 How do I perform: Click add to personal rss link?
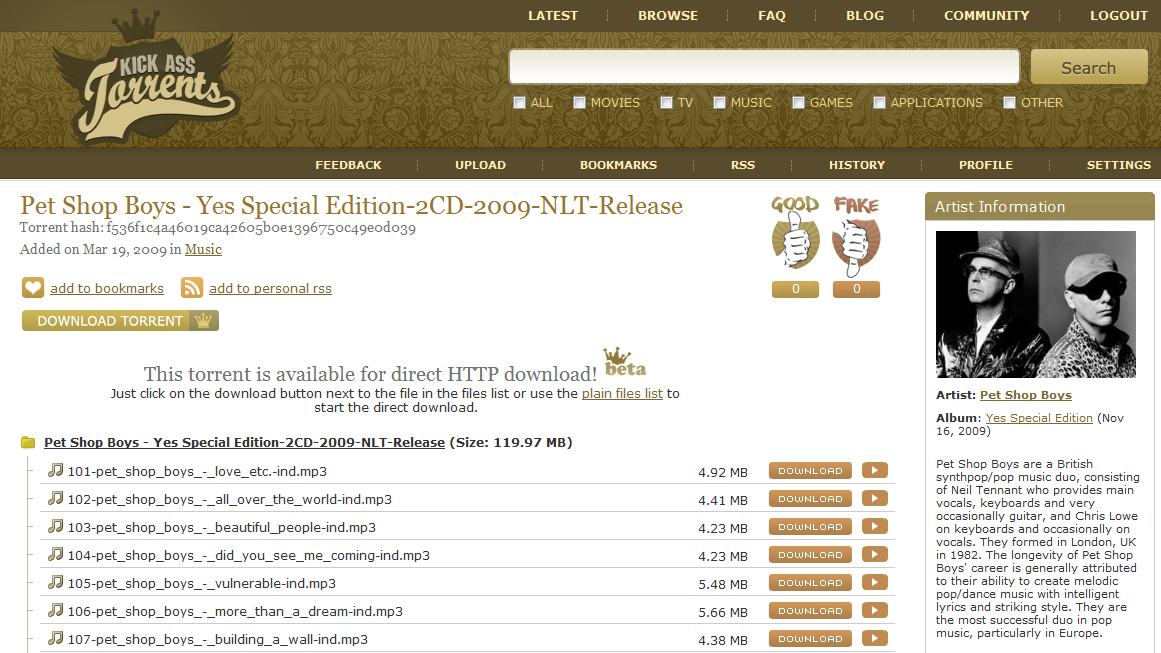[270, 289]
